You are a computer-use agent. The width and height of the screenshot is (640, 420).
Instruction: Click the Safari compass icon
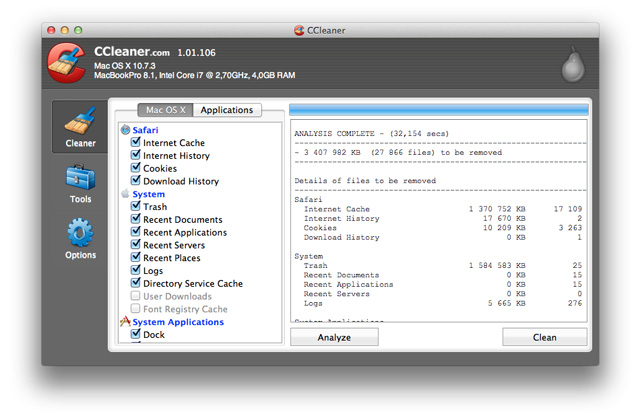125,130
